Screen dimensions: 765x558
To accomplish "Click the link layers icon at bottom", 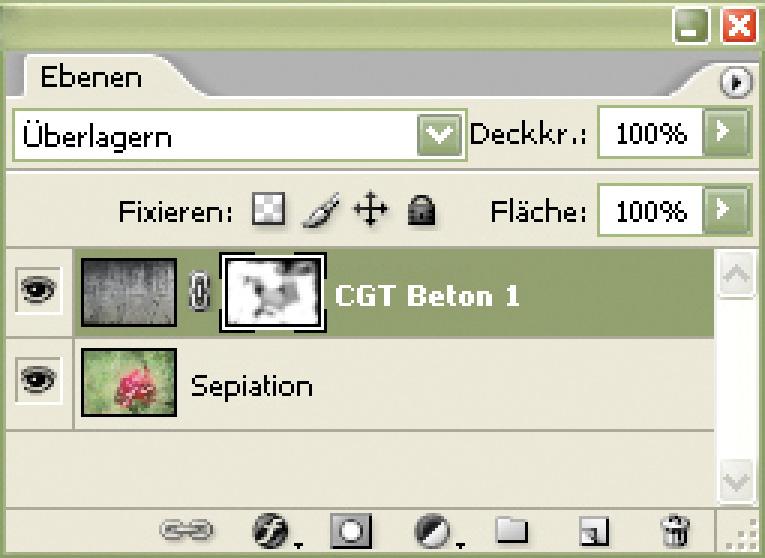I will coord(186,530).
